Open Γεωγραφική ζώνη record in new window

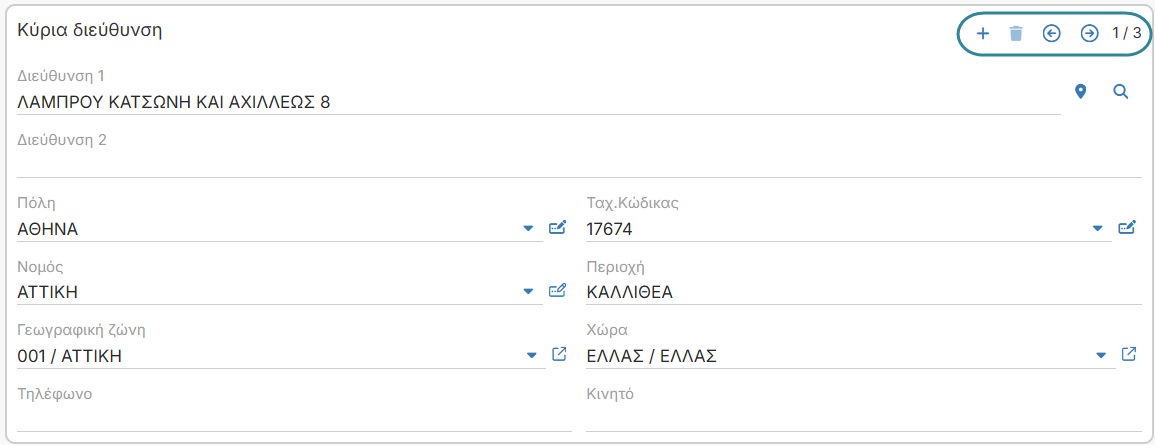[x=559, y=354]
